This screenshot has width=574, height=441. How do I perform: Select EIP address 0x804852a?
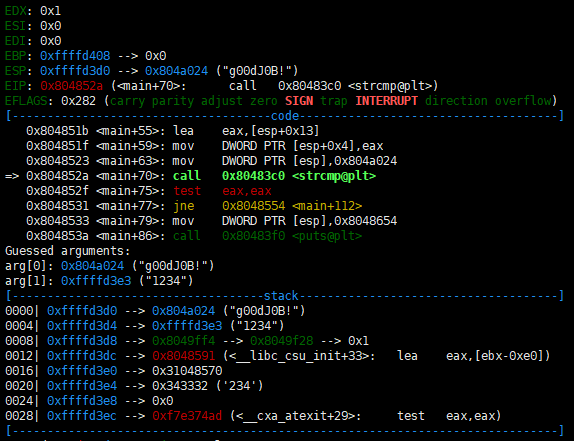[71, 86]
